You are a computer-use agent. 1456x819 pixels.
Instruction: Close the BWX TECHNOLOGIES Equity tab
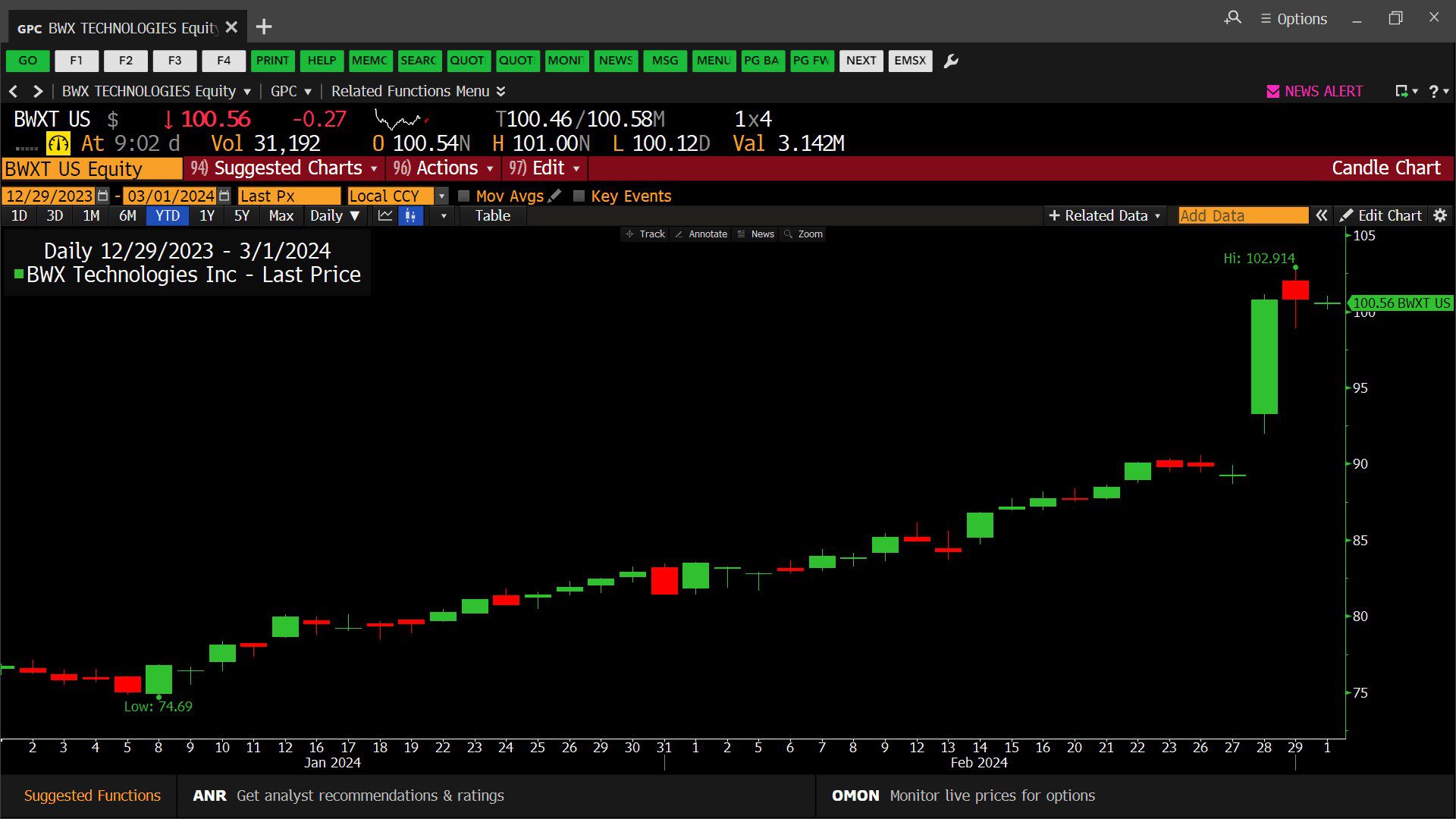(231, 27)
